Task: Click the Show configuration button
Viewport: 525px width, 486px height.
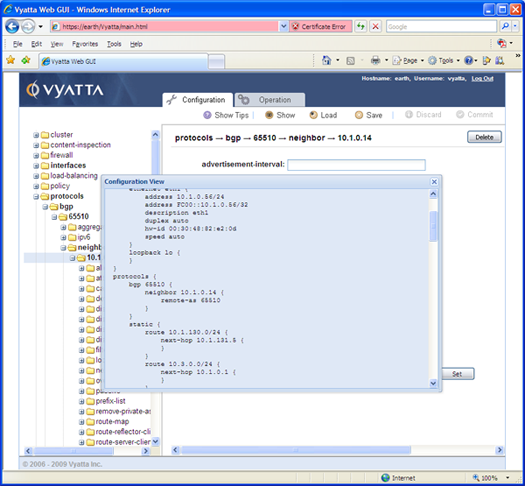Action: [280, 115]
